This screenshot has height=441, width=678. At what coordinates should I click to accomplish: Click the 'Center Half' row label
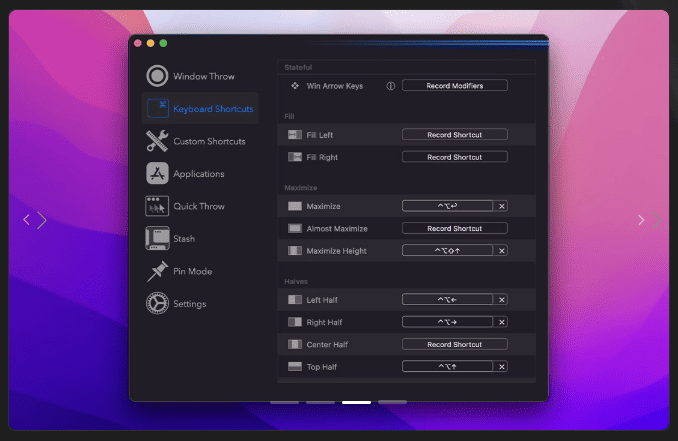(x=327, y=345)
